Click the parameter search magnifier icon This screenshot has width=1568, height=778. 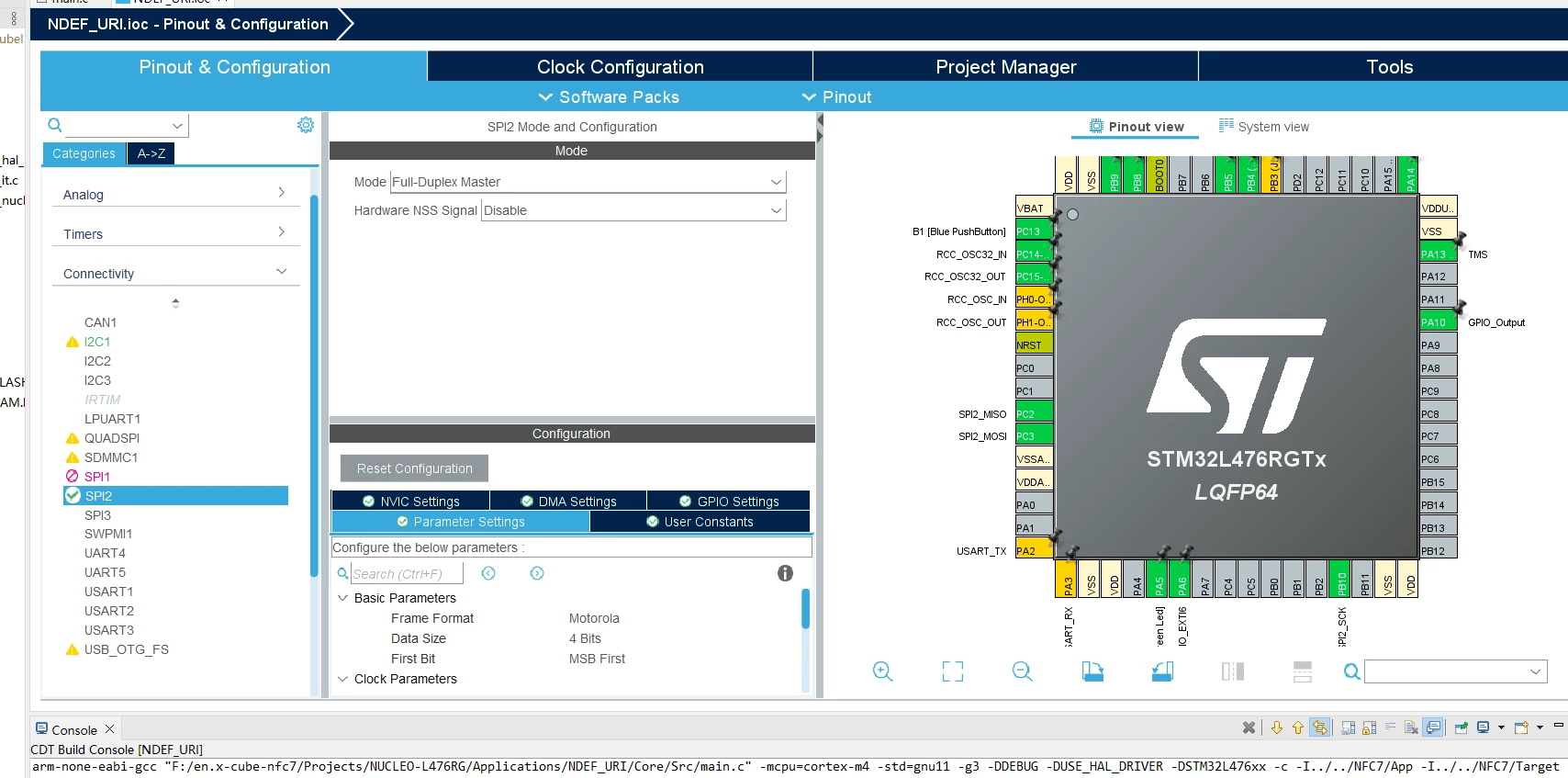tap(342, 573)
